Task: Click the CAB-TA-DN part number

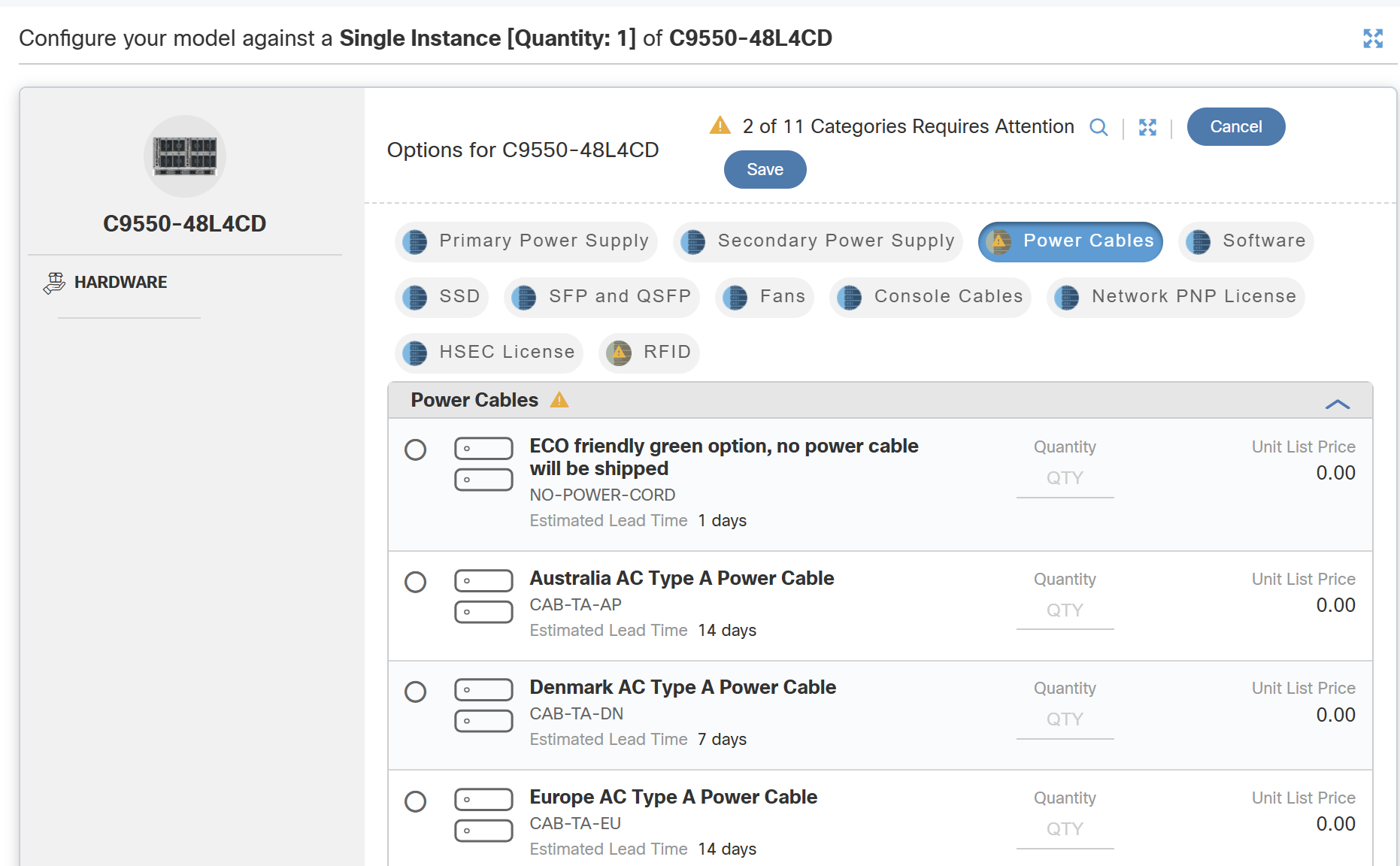Action: coord(577,714)
